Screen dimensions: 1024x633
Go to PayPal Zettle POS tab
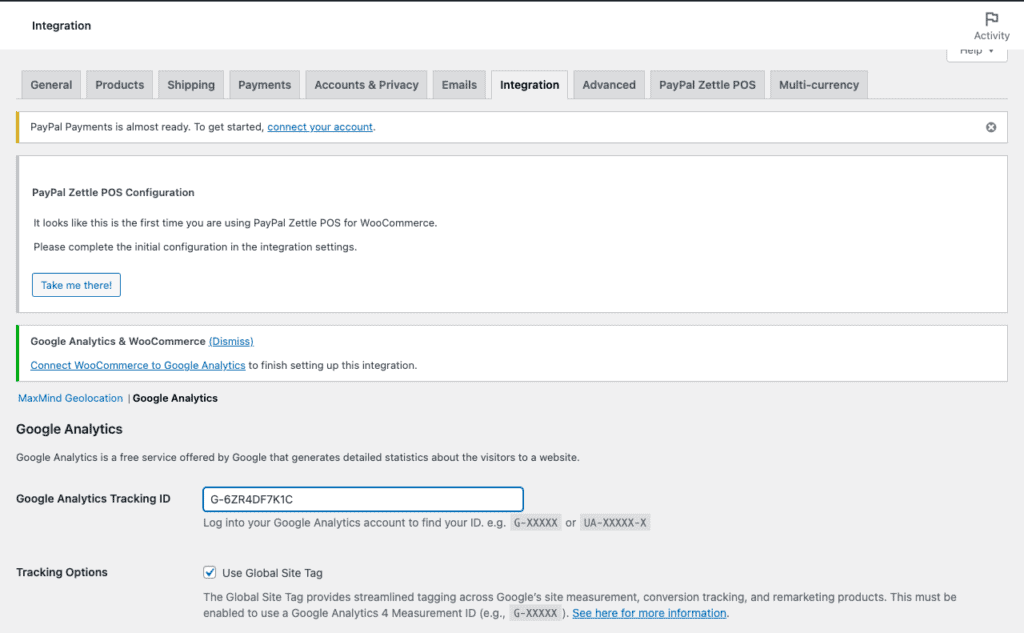pyautogui.click(x=707, y=85)
